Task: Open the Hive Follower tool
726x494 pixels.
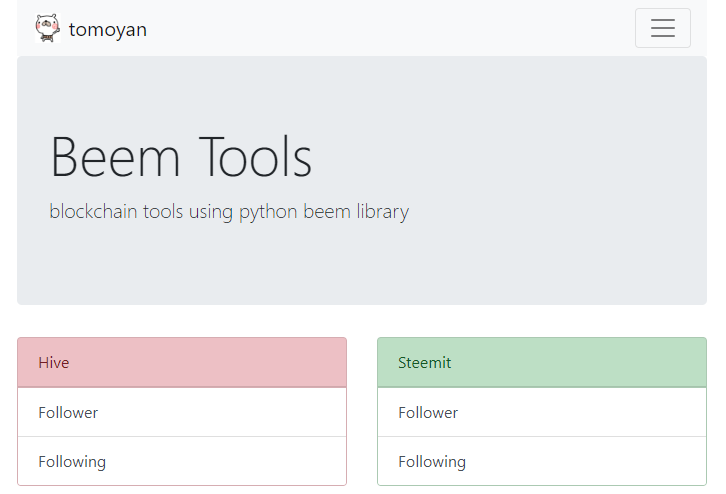Action: coord(182,412)
